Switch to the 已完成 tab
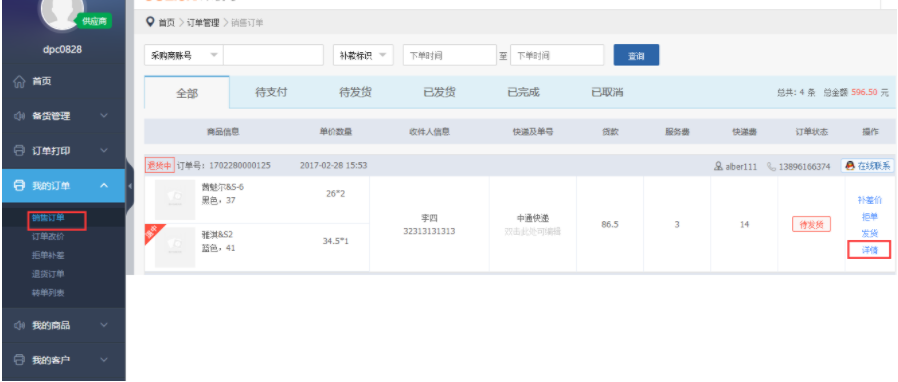The width and height of the screenshot is (898, 382). coord(523,92)
